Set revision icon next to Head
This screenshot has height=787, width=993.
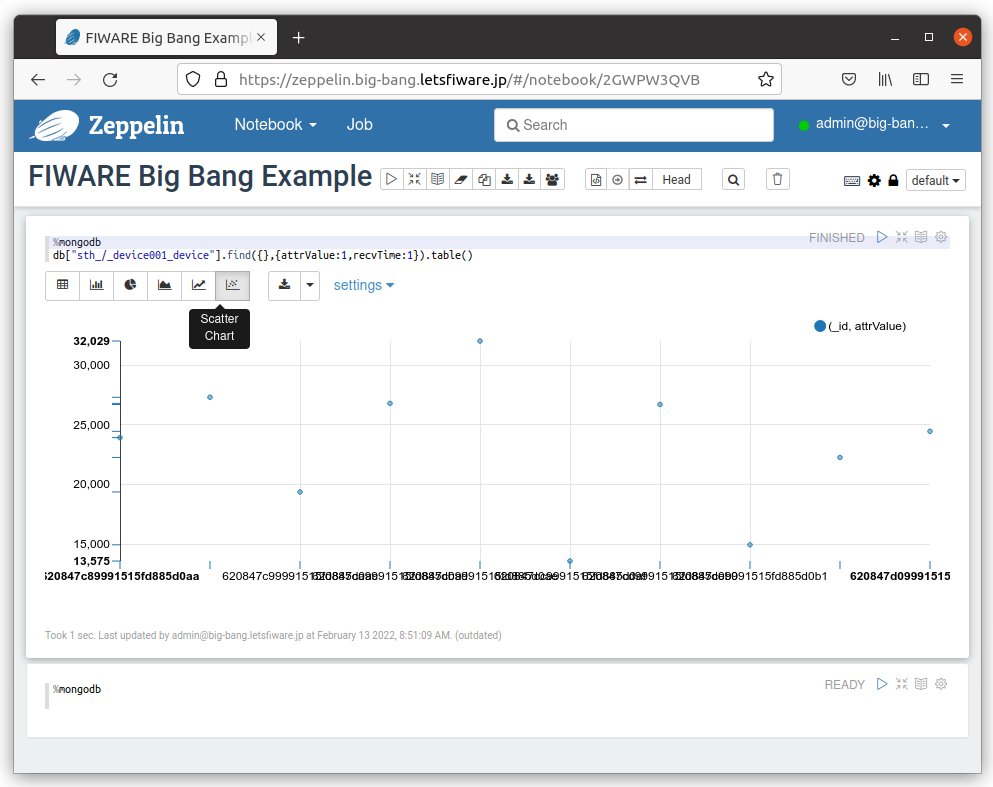[x=617, y=180]
